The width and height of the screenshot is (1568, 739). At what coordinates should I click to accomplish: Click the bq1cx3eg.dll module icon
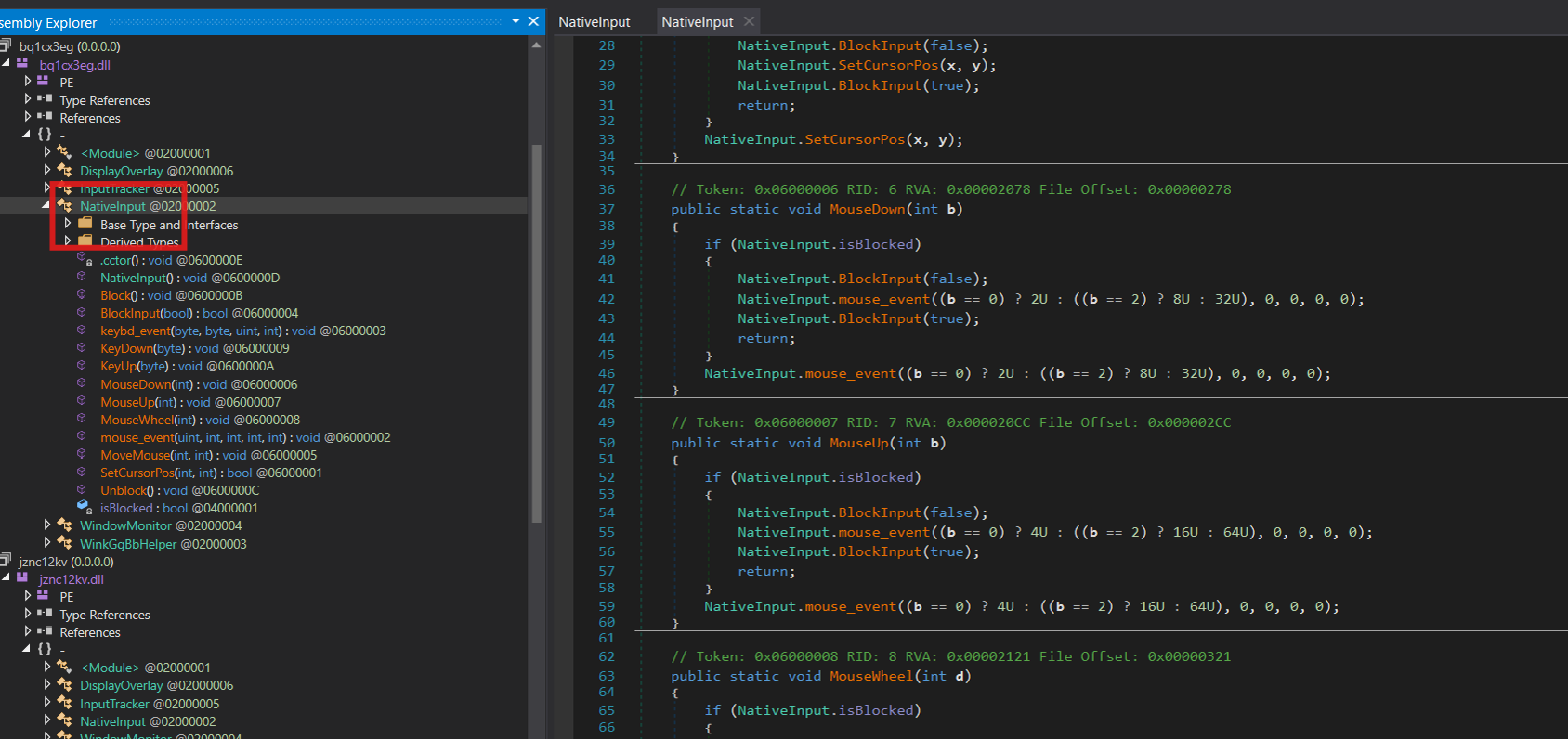coord(23,64)
